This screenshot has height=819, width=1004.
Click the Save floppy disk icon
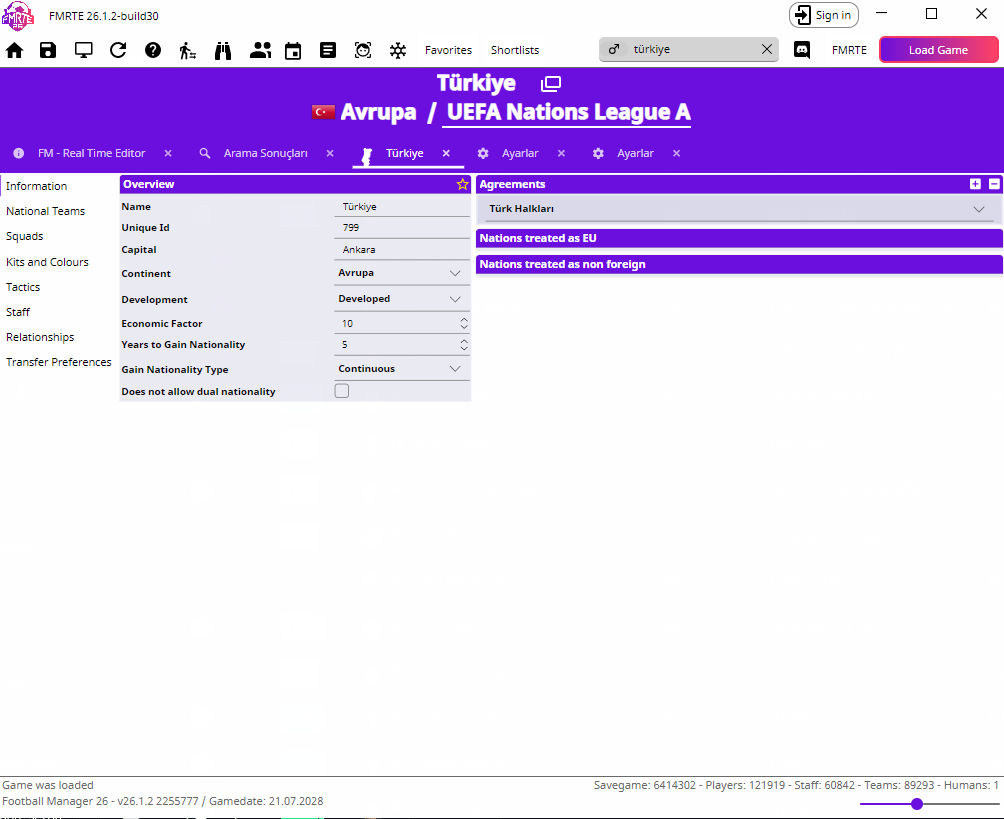[x=48, y=50]
